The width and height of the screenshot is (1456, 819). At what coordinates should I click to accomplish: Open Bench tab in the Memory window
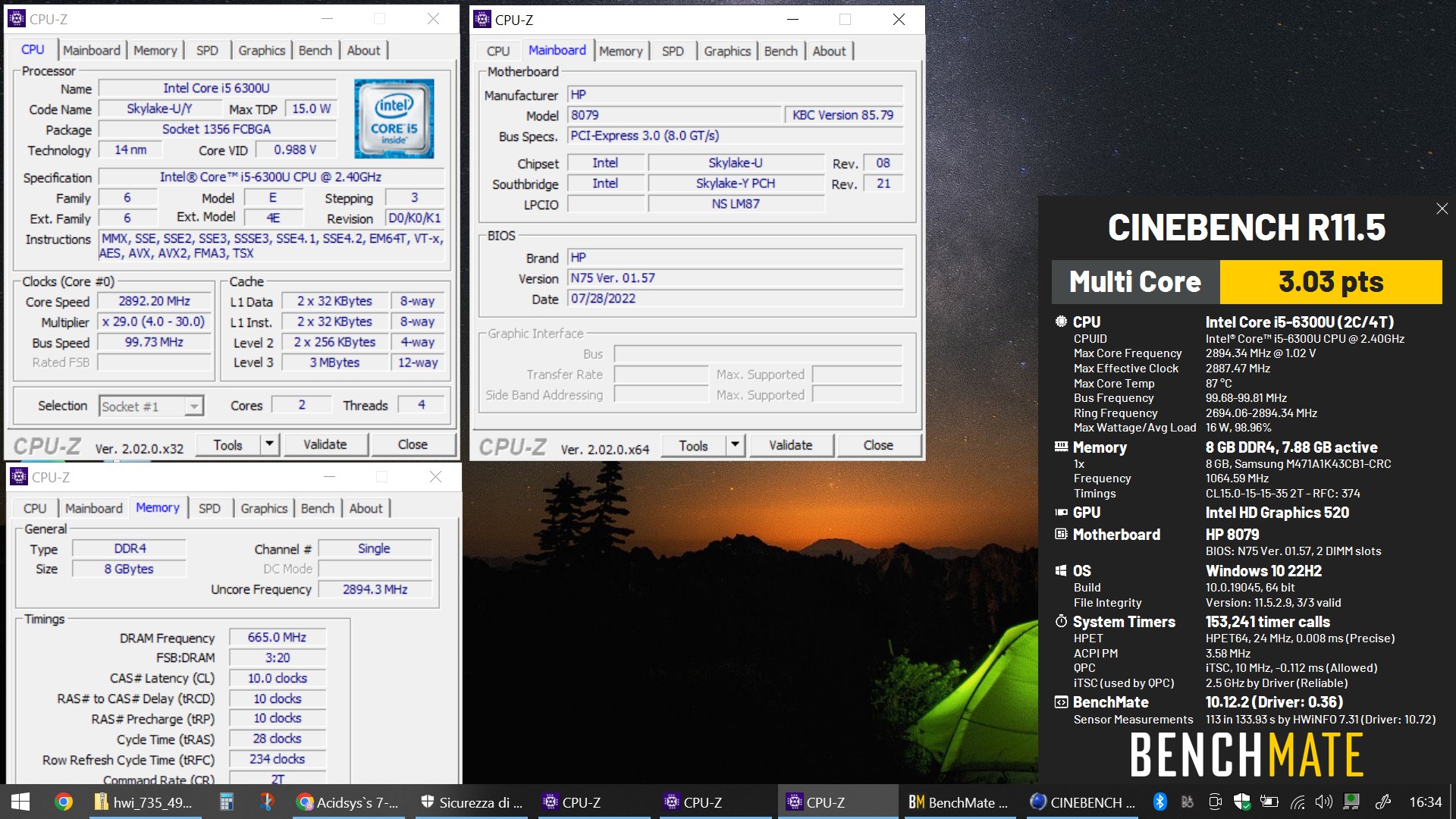pos(318,508)
